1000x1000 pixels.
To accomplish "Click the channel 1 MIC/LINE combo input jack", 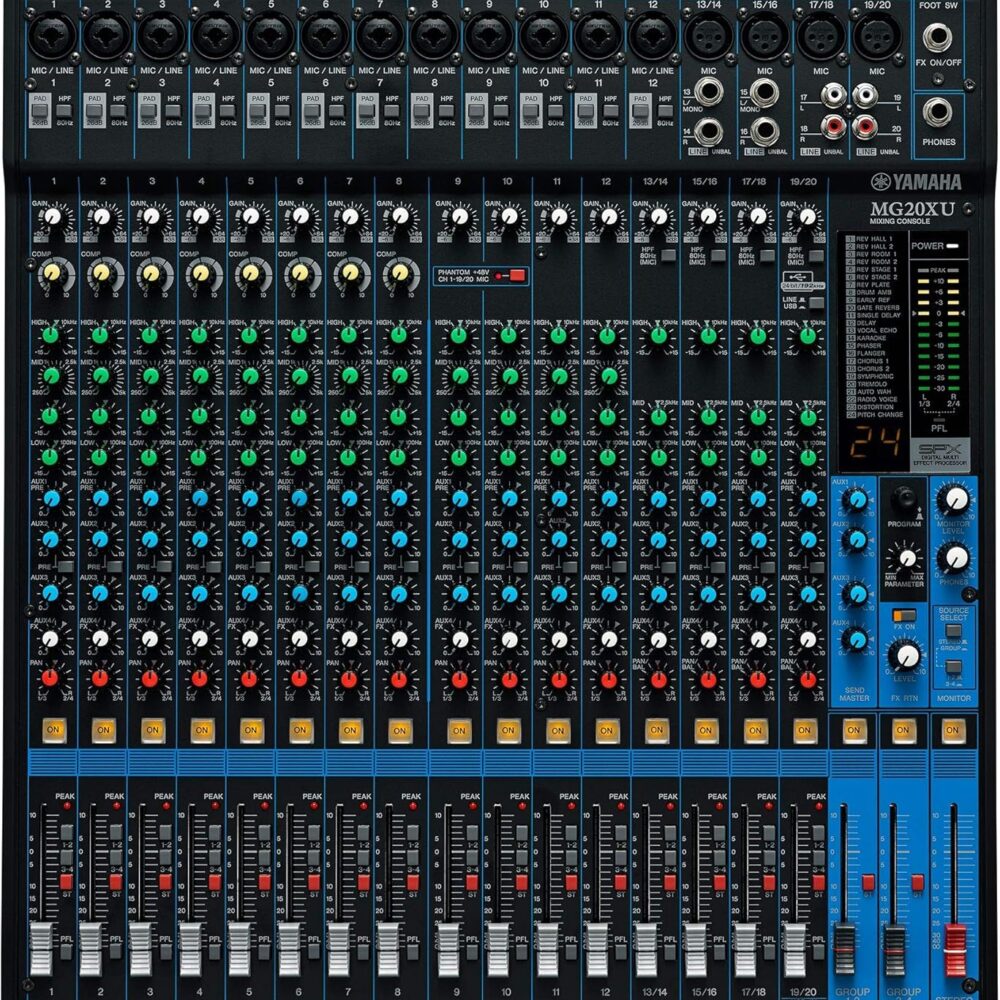I will 52,34.
